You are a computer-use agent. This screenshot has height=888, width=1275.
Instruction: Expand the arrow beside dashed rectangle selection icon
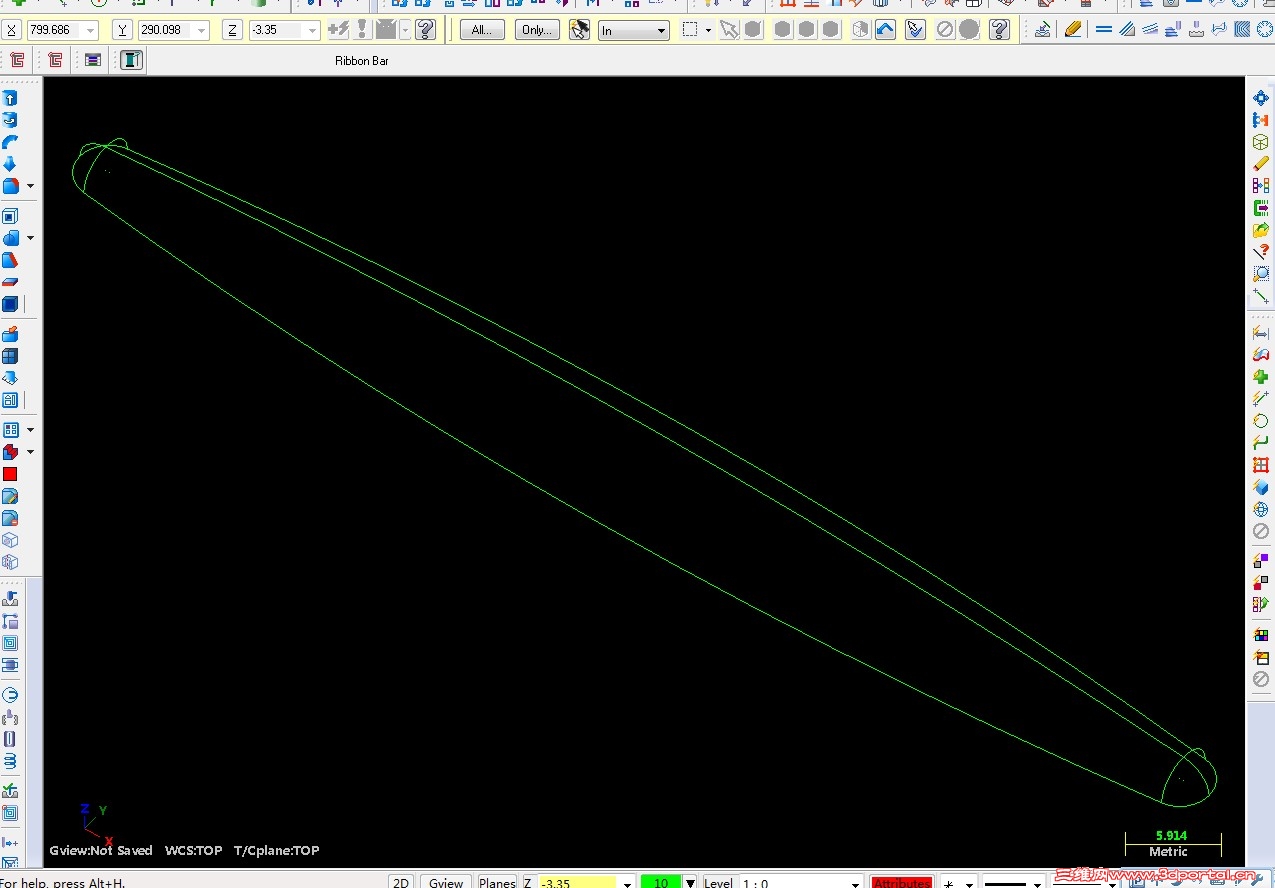(x=708, y=31)
